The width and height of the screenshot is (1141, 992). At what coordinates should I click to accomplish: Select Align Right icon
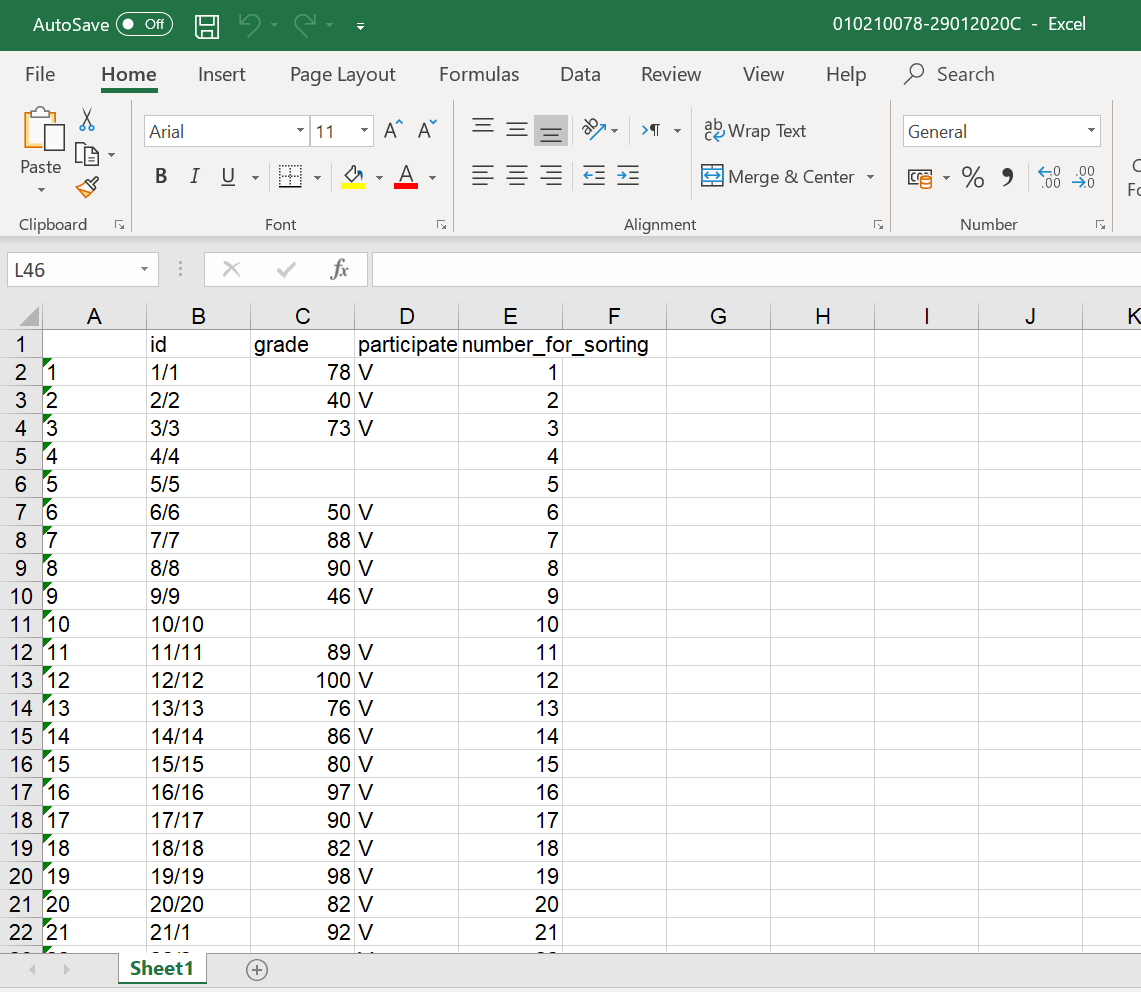click(551, 175)
